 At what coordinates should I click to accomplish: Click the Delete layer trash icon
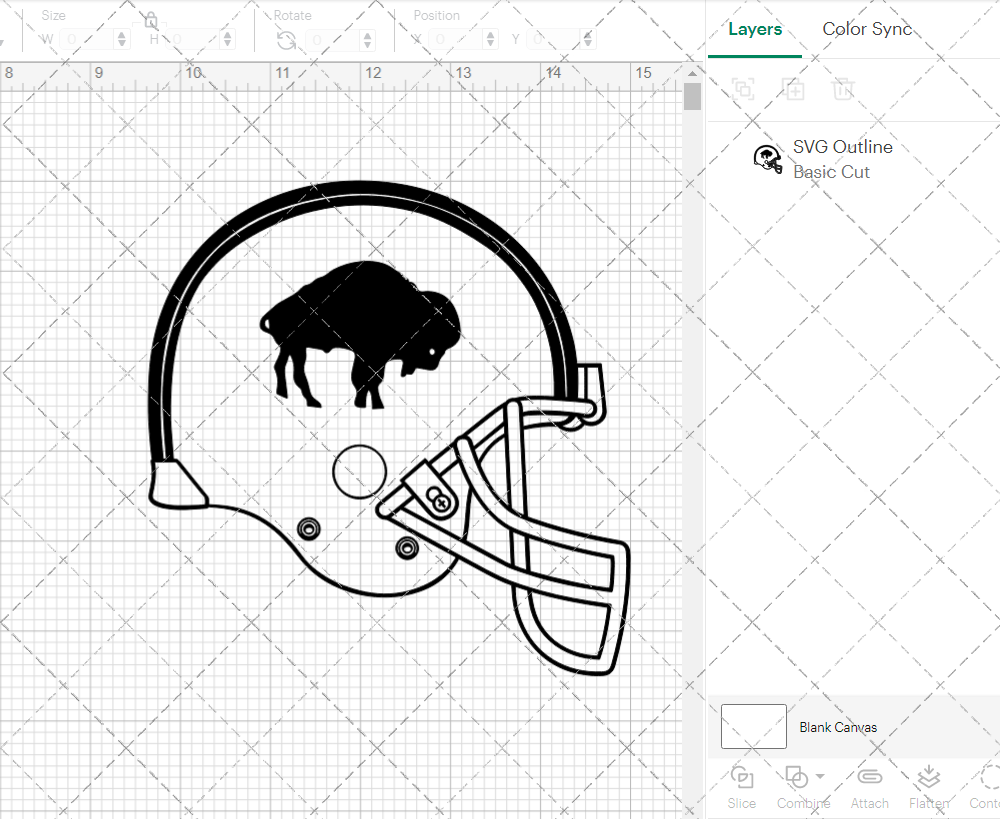pos(842,89)
